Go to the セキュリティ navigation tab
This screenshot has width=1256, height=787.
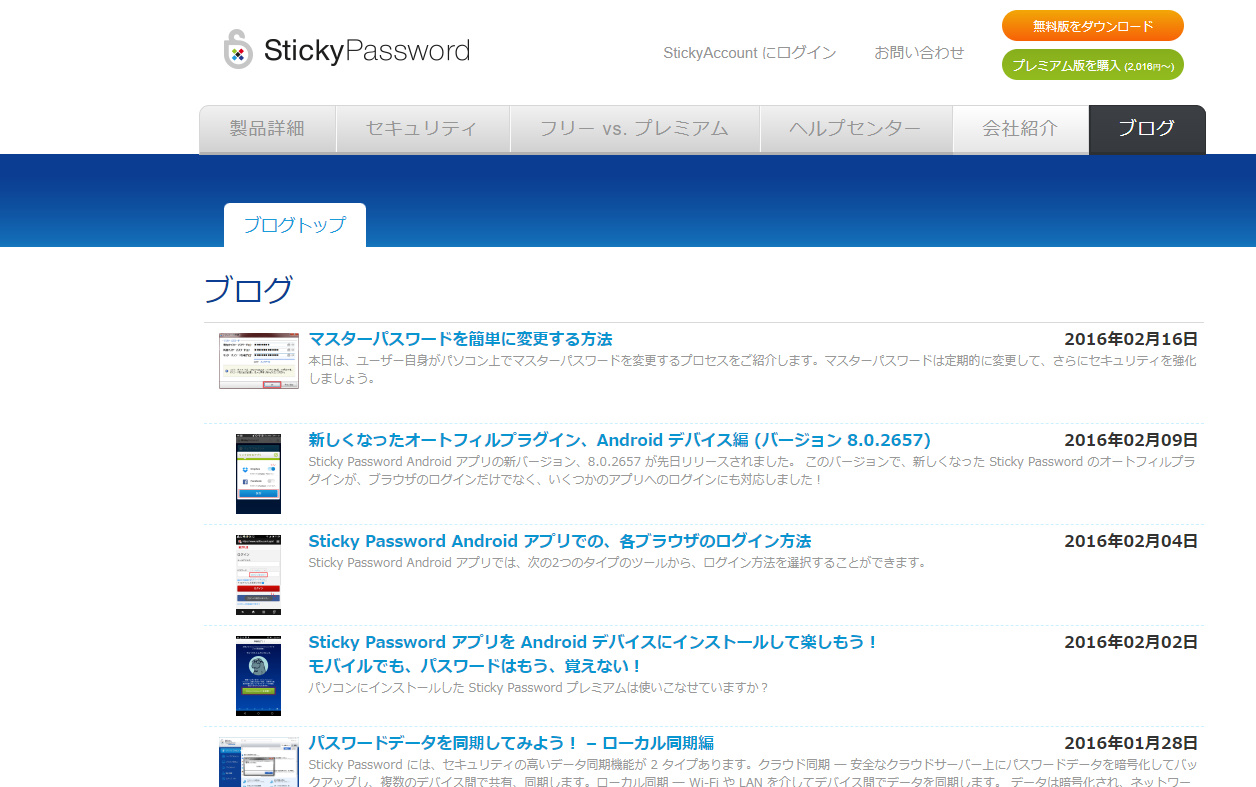422,129
